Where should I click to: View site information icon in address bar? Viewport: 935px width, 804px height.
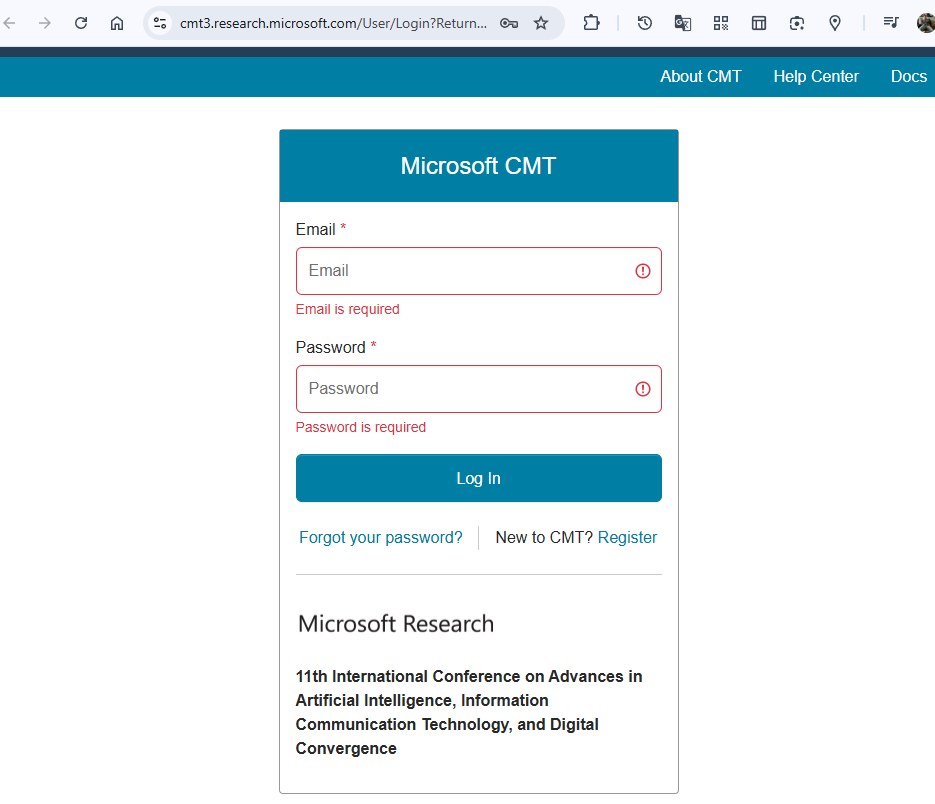pos(160,23)
